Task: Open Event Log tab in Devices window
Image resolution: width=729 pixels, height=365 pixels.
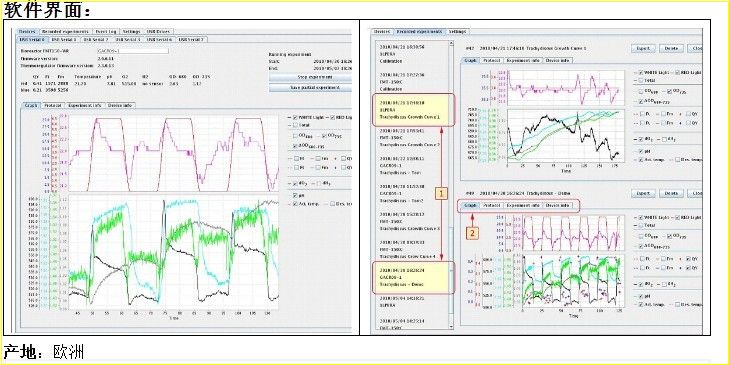Action: [x=106, y=32]
